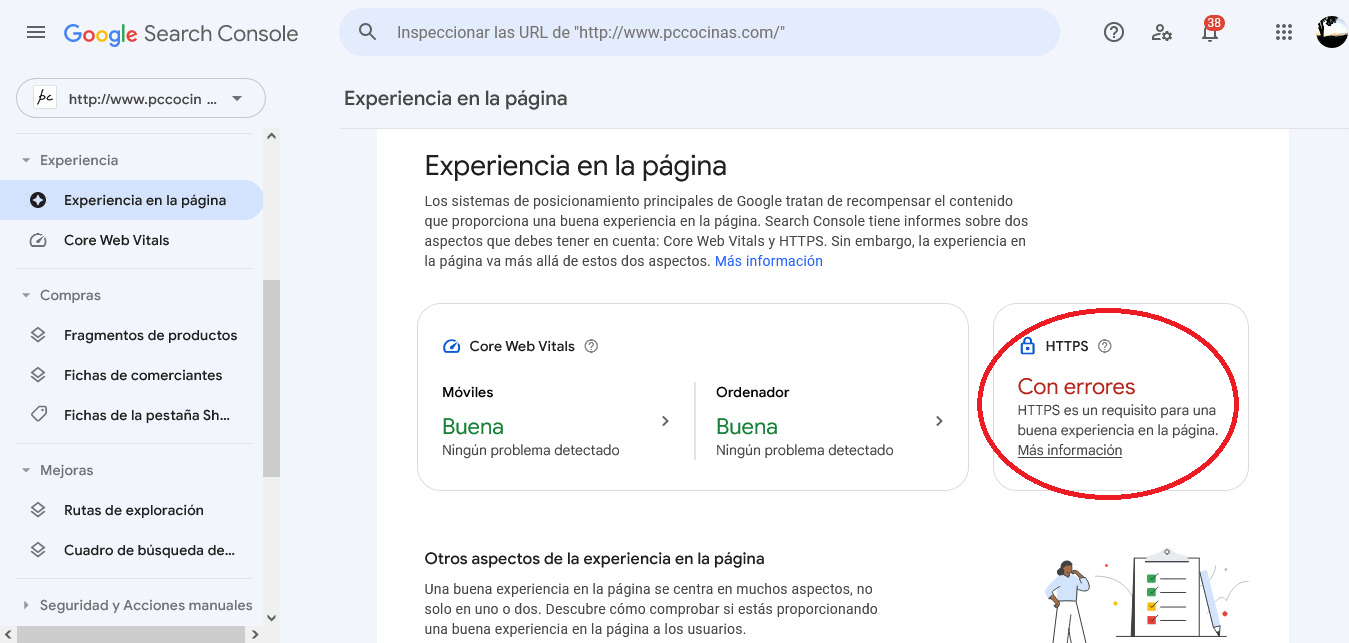Image resolution: width=1349 pixels, height=643 pixels.
Task: Click help icon next to HTTPS
Action: pyautogui.click(x=1105, y=346)
